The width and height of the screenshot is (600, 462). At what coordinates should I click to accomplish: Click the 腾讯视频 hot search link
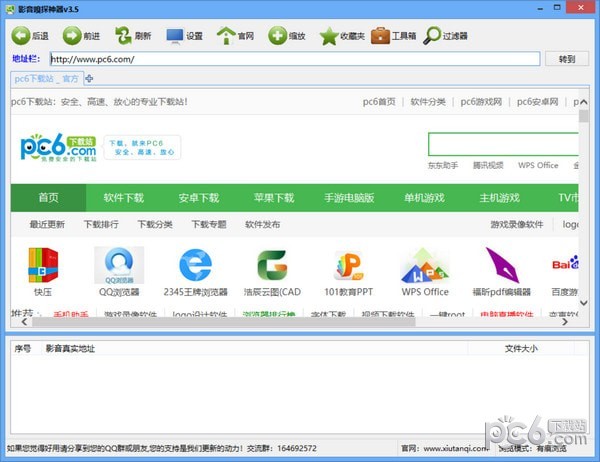[x=488, y=165]
